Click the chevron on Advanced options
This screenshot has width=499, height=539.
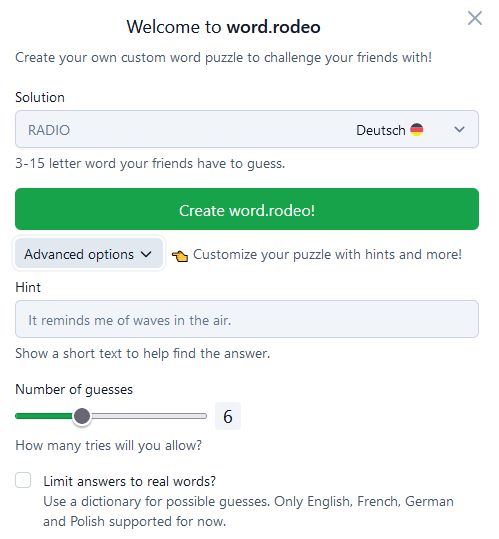[x=146, y=254]
